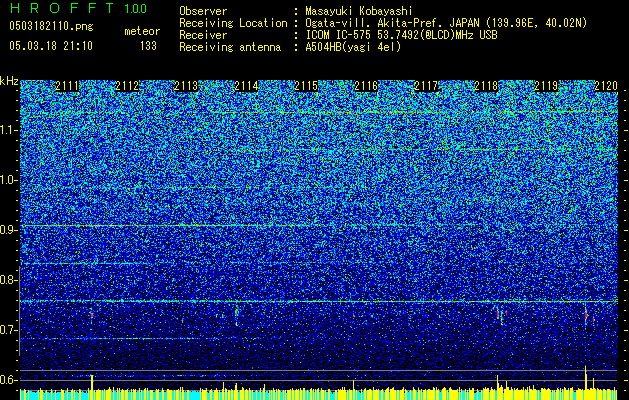The width and height of the screenshot is (629, 400).
Task: Select the filename 0503182110.png
Action: coord(51,26)
